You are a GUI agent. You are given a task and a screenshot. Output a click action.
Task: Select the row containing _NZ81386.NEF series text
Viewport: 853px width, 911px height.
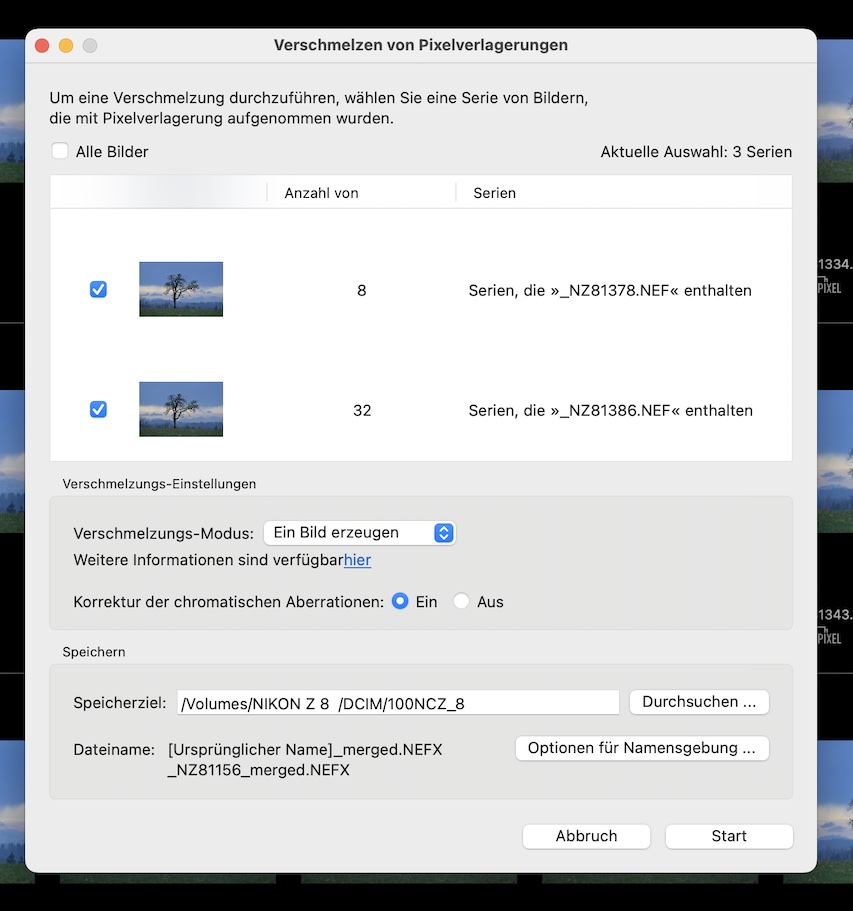pos(610,410)
